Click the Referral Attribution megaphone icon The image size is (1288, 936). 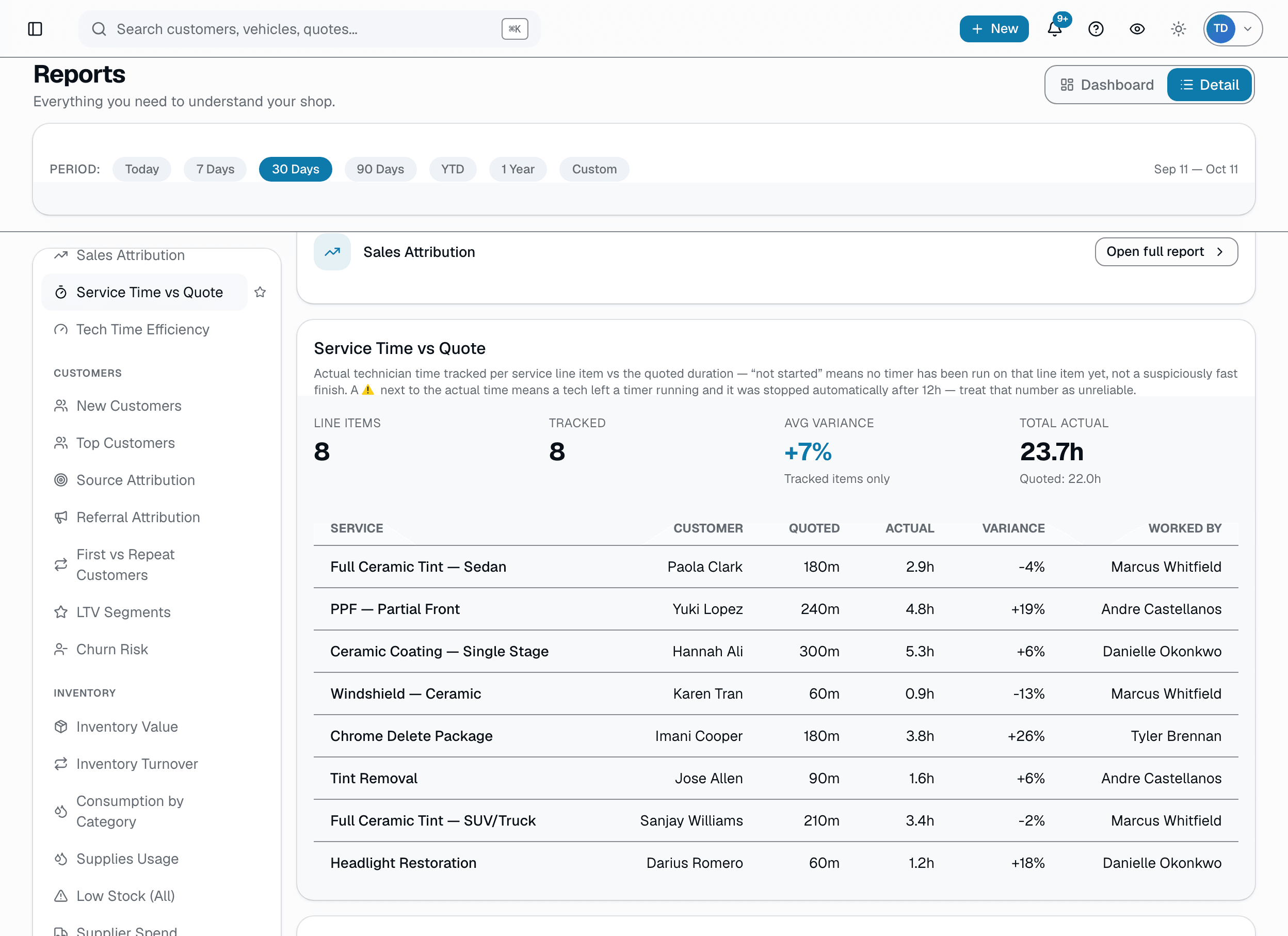(61, 518)
